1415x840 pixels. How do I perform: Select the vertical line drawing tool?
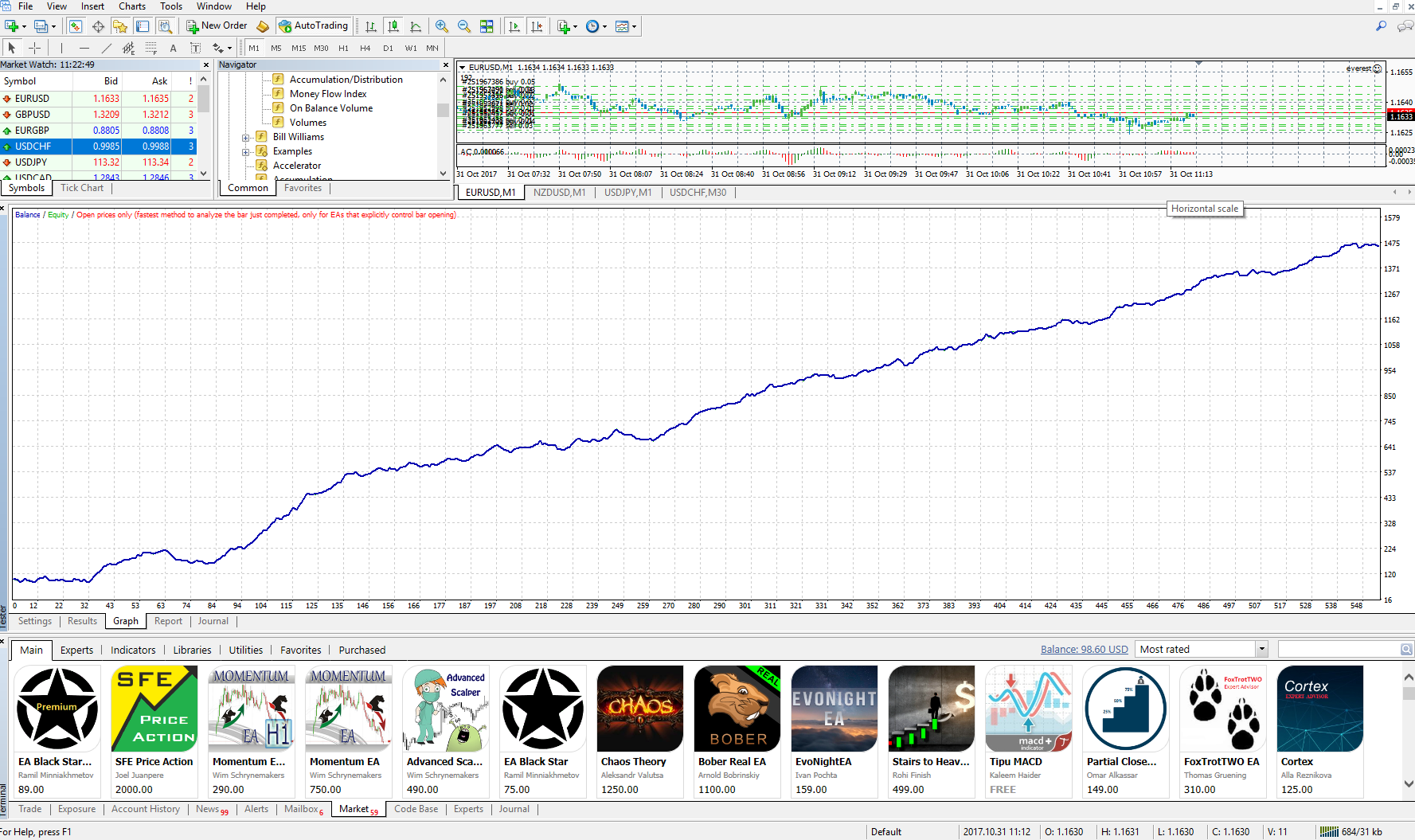point(61,48)
